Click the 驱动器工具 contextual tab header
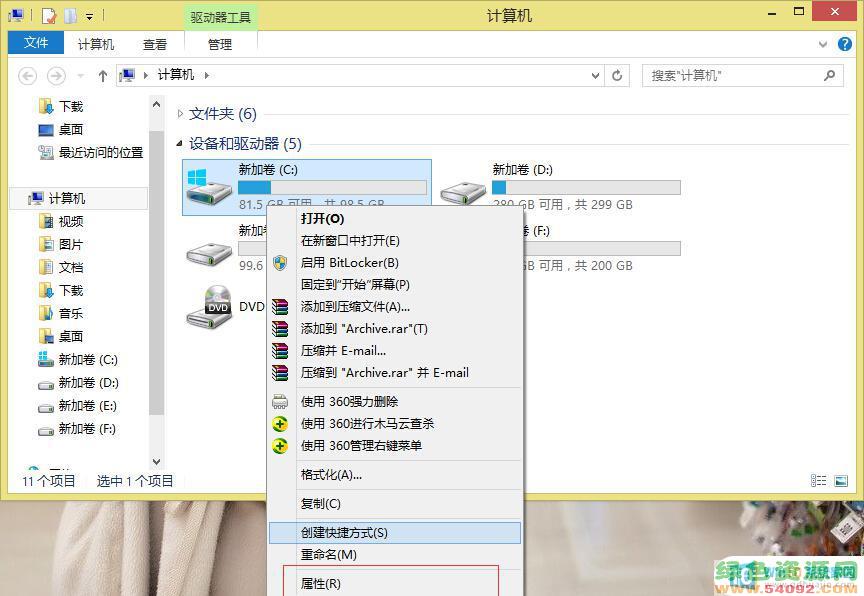Viewport: 864px width, 596px height. point(220,18)
